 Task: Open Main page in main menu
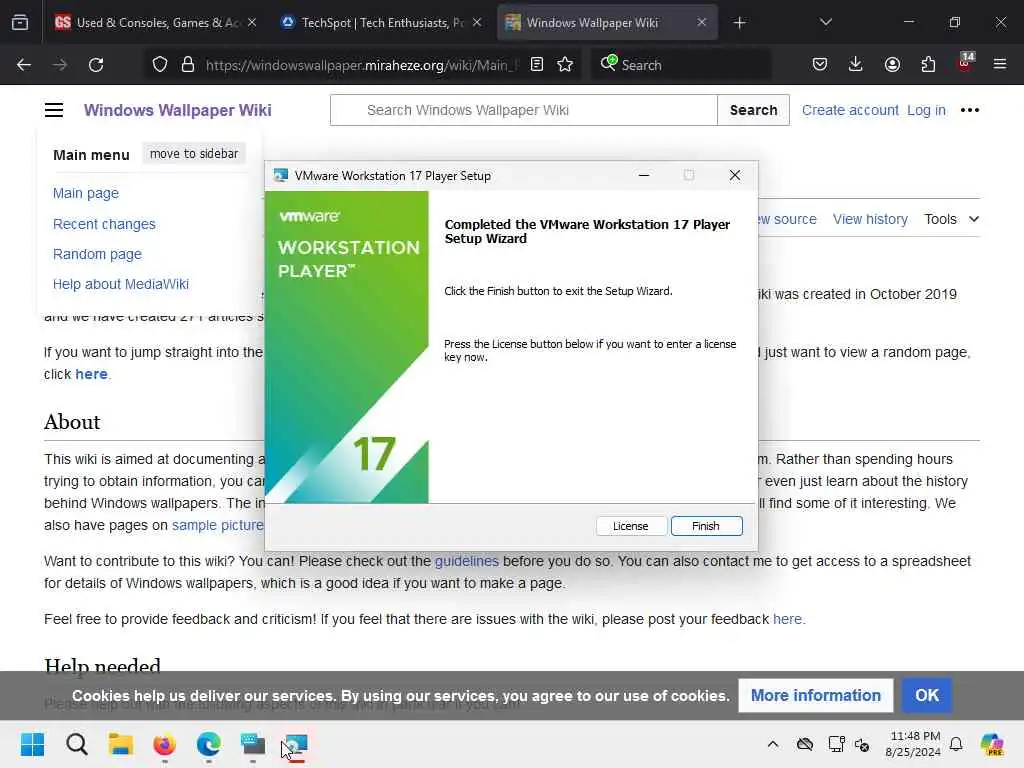click(x=86, y=193)
